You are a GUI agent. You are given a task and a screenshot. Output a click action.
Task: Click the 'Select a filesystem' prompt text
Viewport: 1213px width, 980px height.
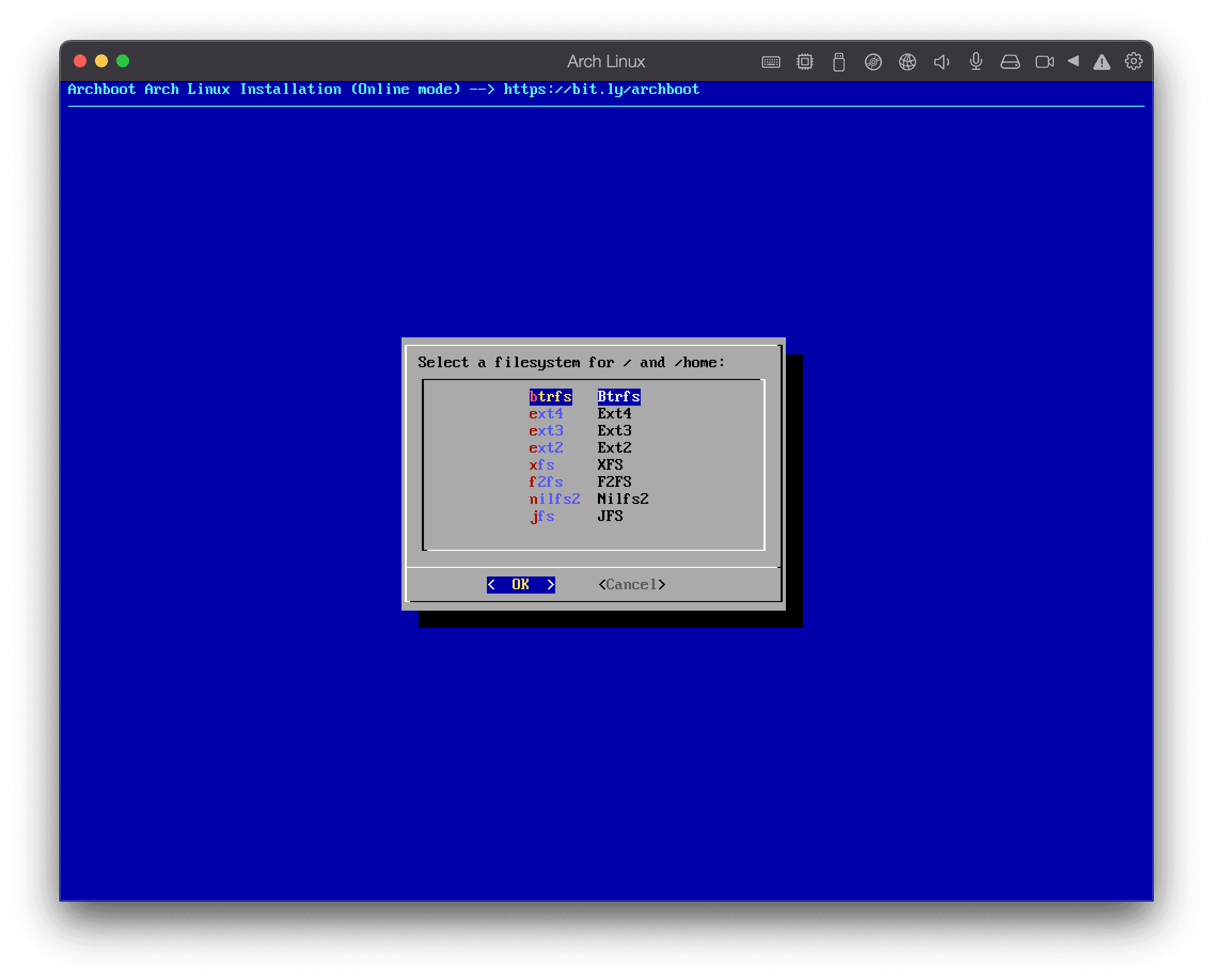[571, 362]
